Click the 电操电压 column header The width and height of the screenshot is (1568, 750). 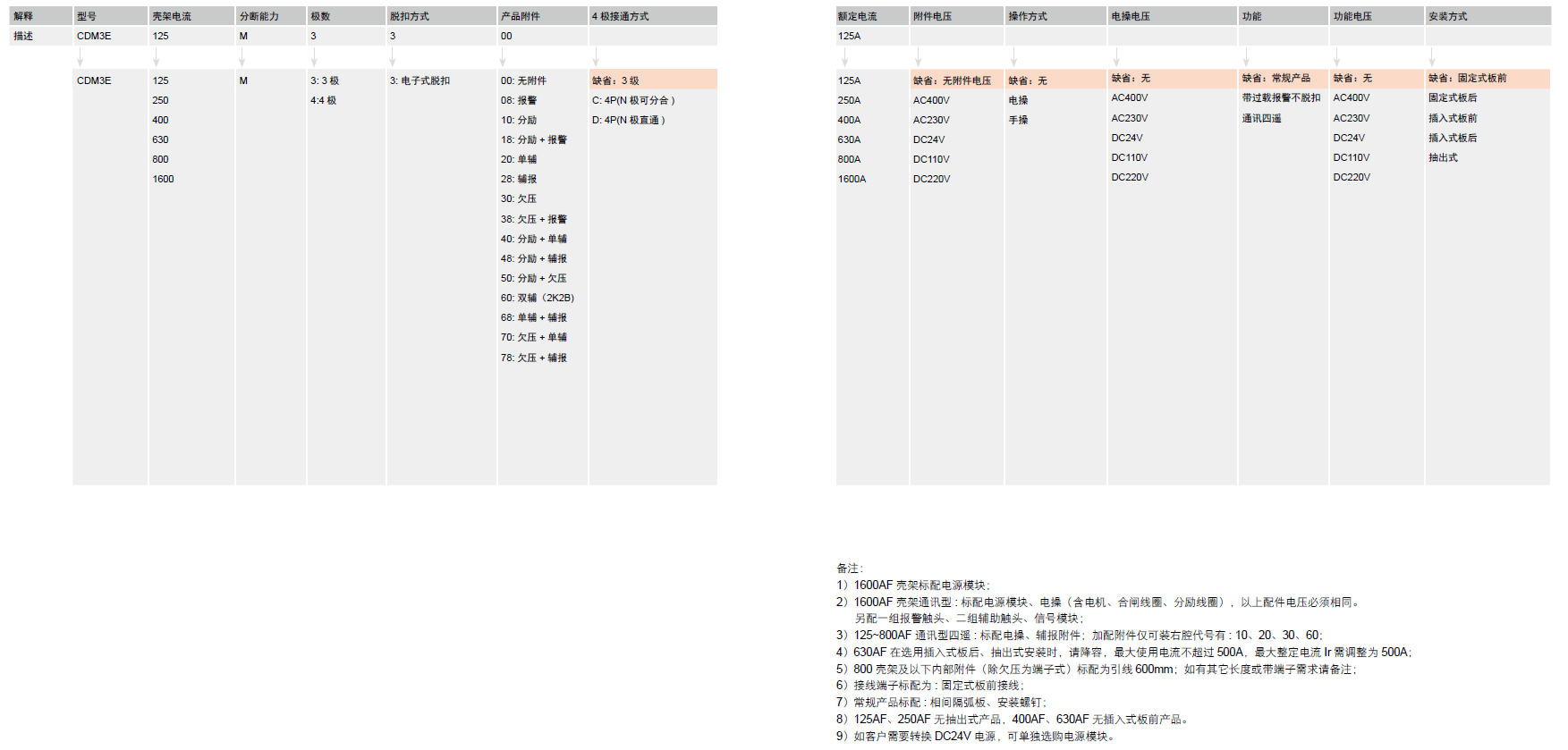(1131, 16)
